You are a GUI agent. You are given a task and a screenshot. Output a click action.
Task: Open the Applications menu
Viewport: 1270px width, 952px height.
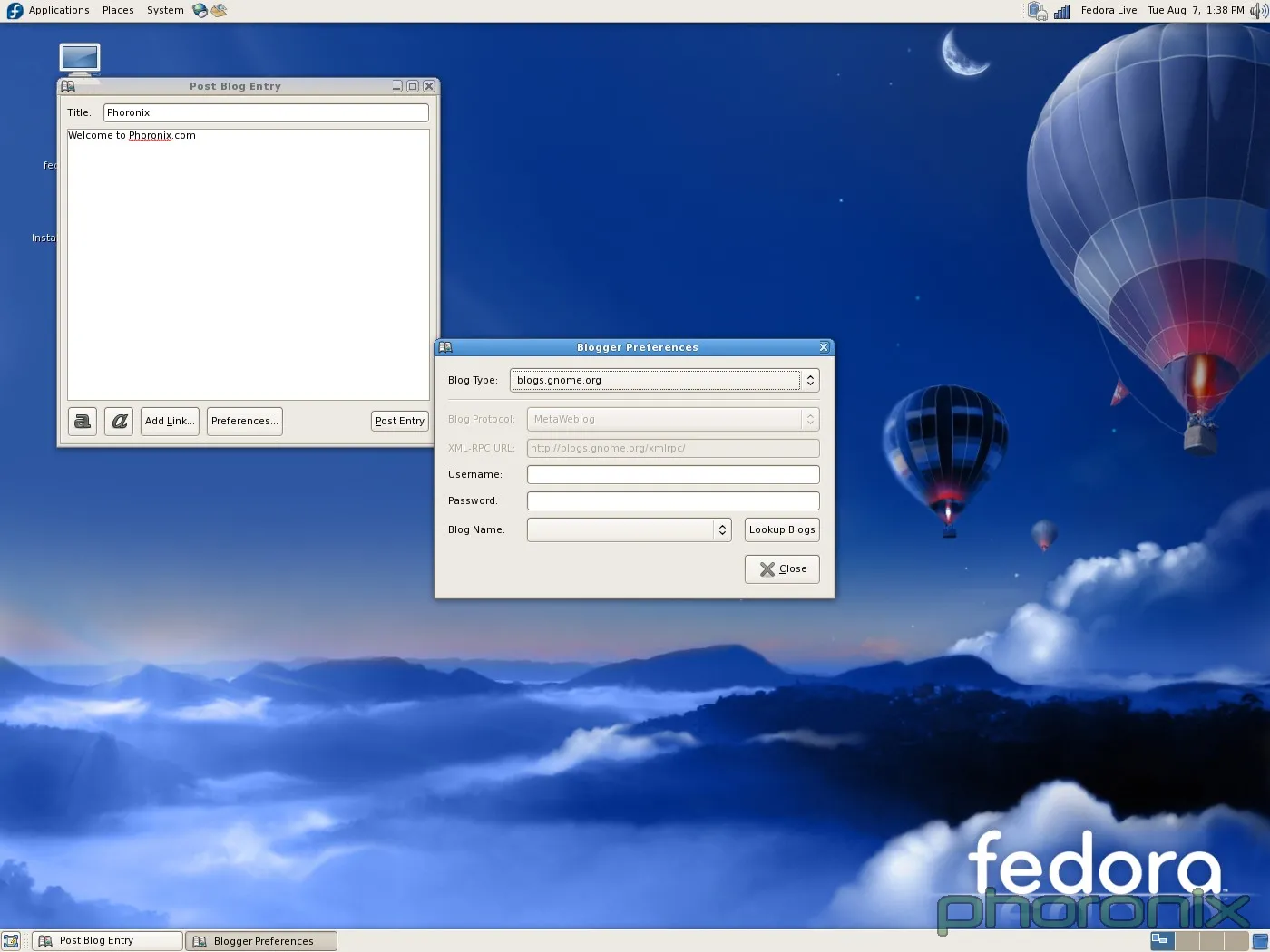(59, 10)
